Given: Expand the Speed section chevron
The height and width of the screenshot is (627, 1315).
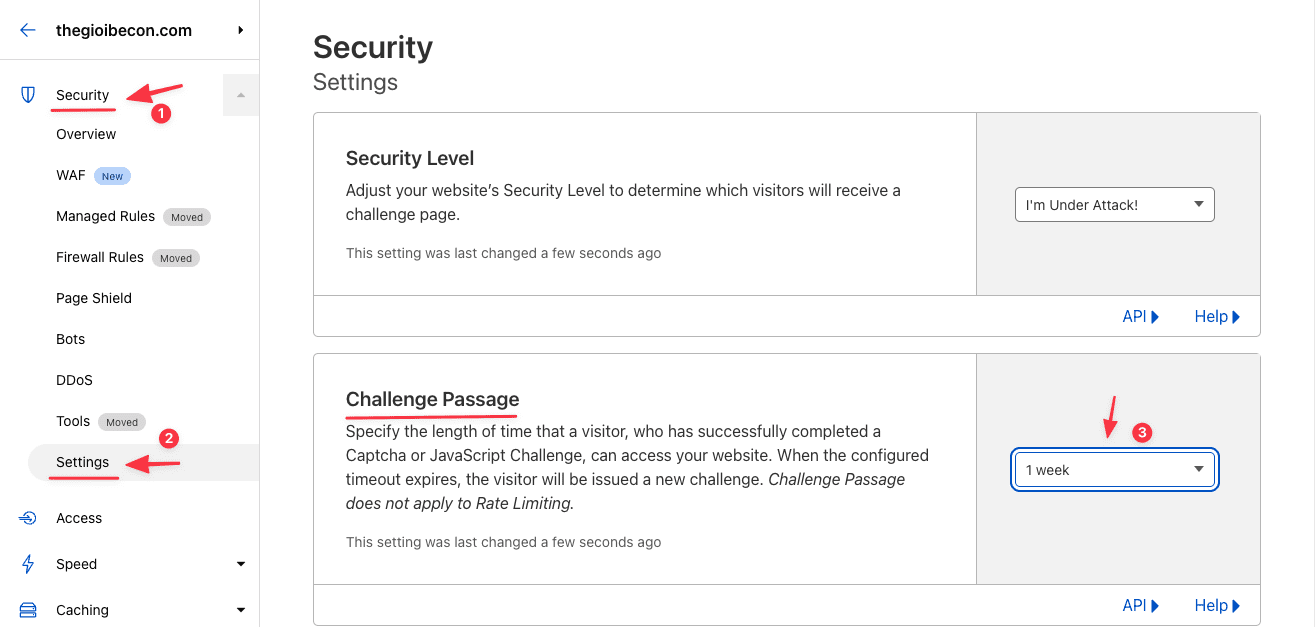Looking at the screenshot, I should pyautogui.click(x=240, y=563).
